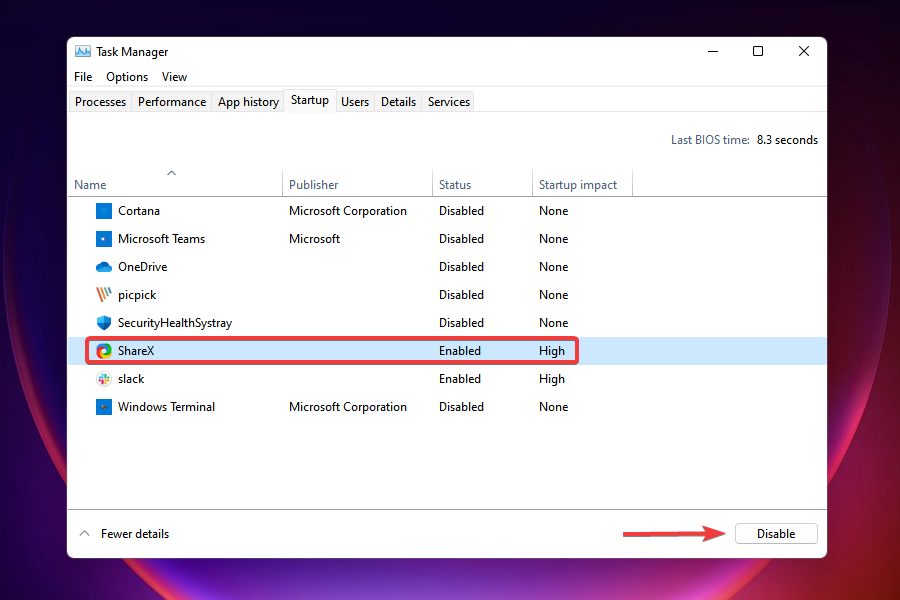Select the Startup tab
The image size is (900, 600).
coord(310,100)
